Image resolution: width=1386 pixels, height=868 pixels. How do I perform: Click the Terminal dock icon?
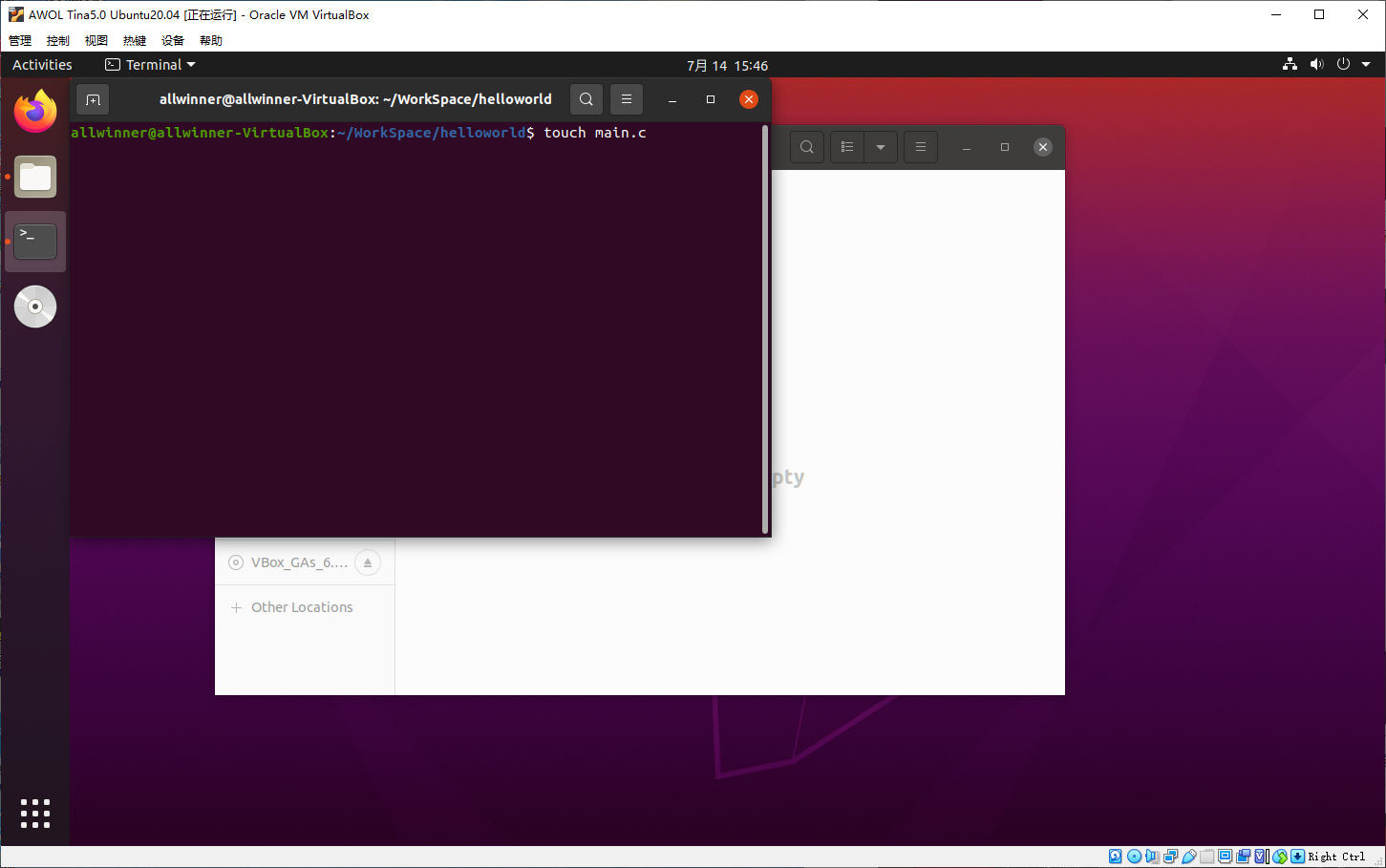(35, 242)
